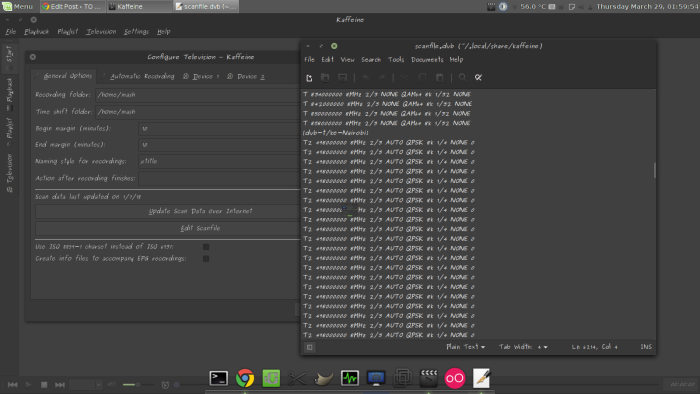Viewport: 700px width, 394px height.
Task: Switch to the Automatic Recording tab
Action: coord(138,76)
